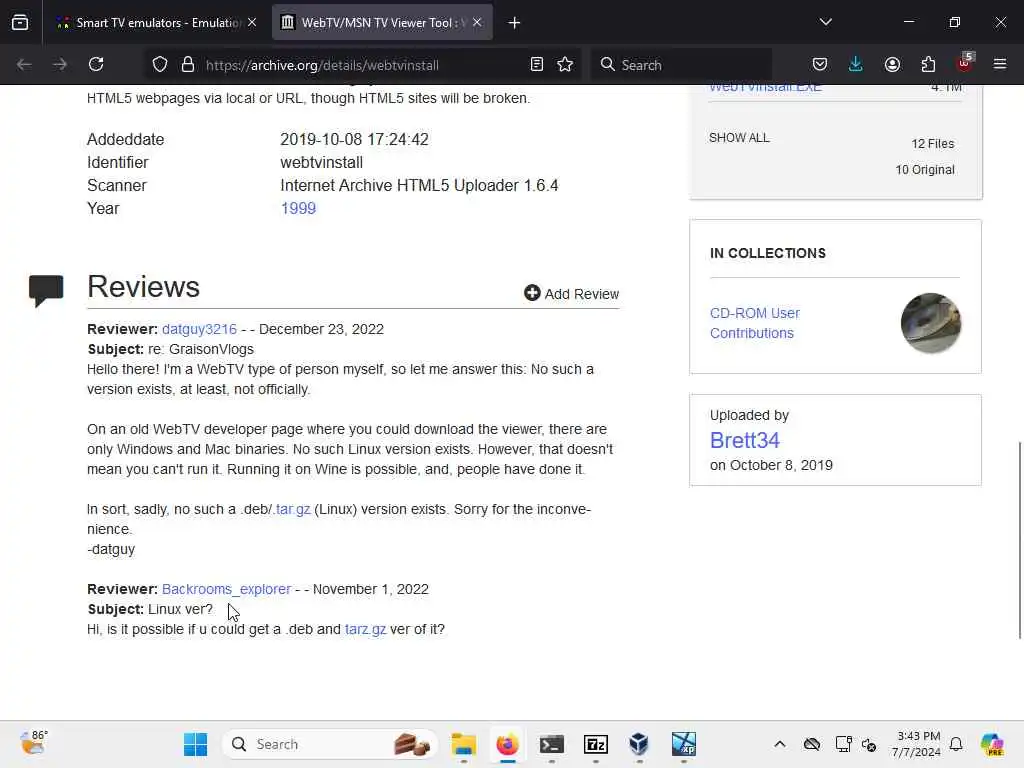Click the display cast tray icon
This screenshot has height=768, width=1024.
click(844, 744)
